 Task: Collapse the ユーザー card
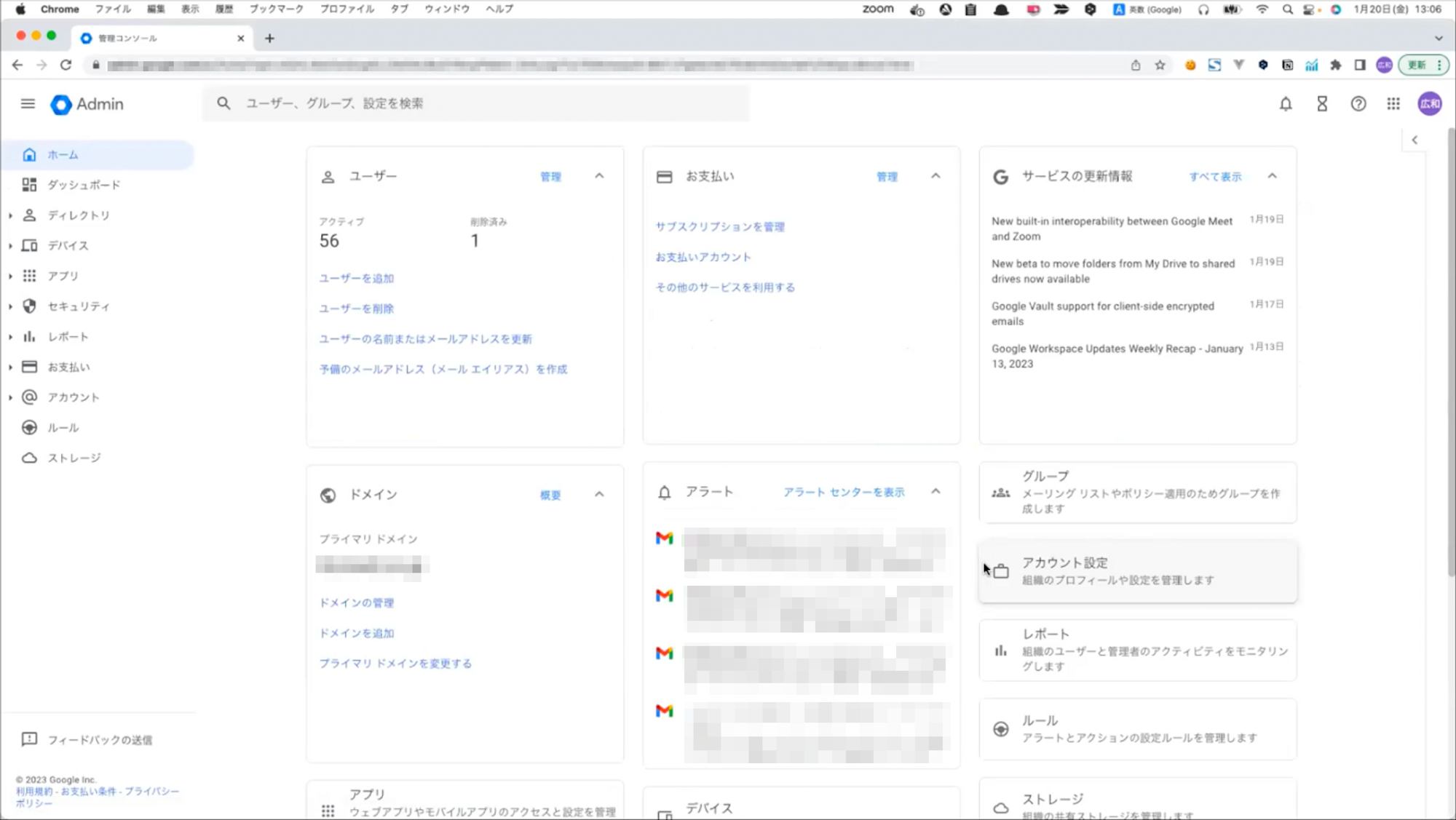[x=599, y=176]
